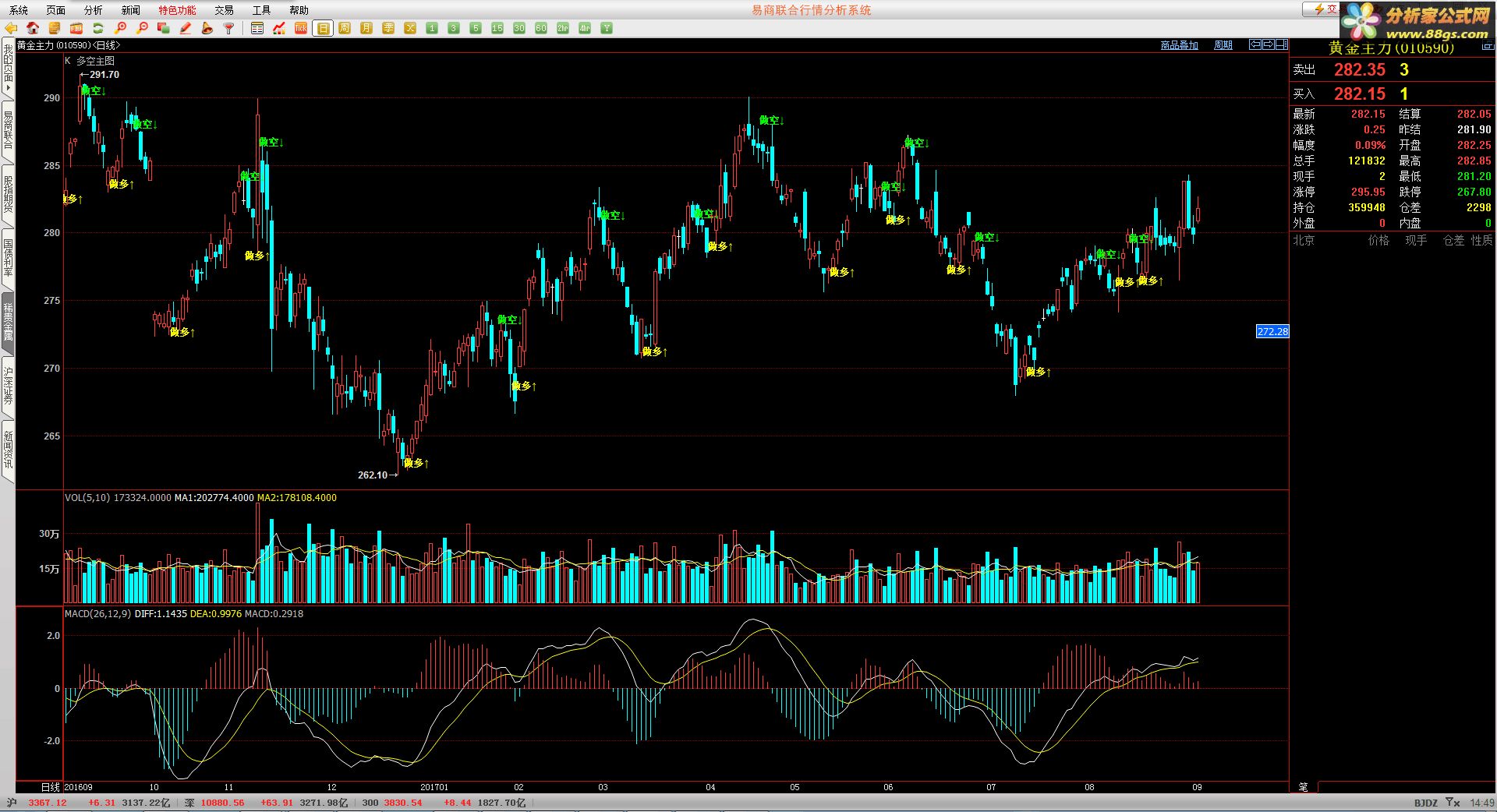Open the 工具 menu
The image size is (1497, 812).
click(x=261, y=10)
